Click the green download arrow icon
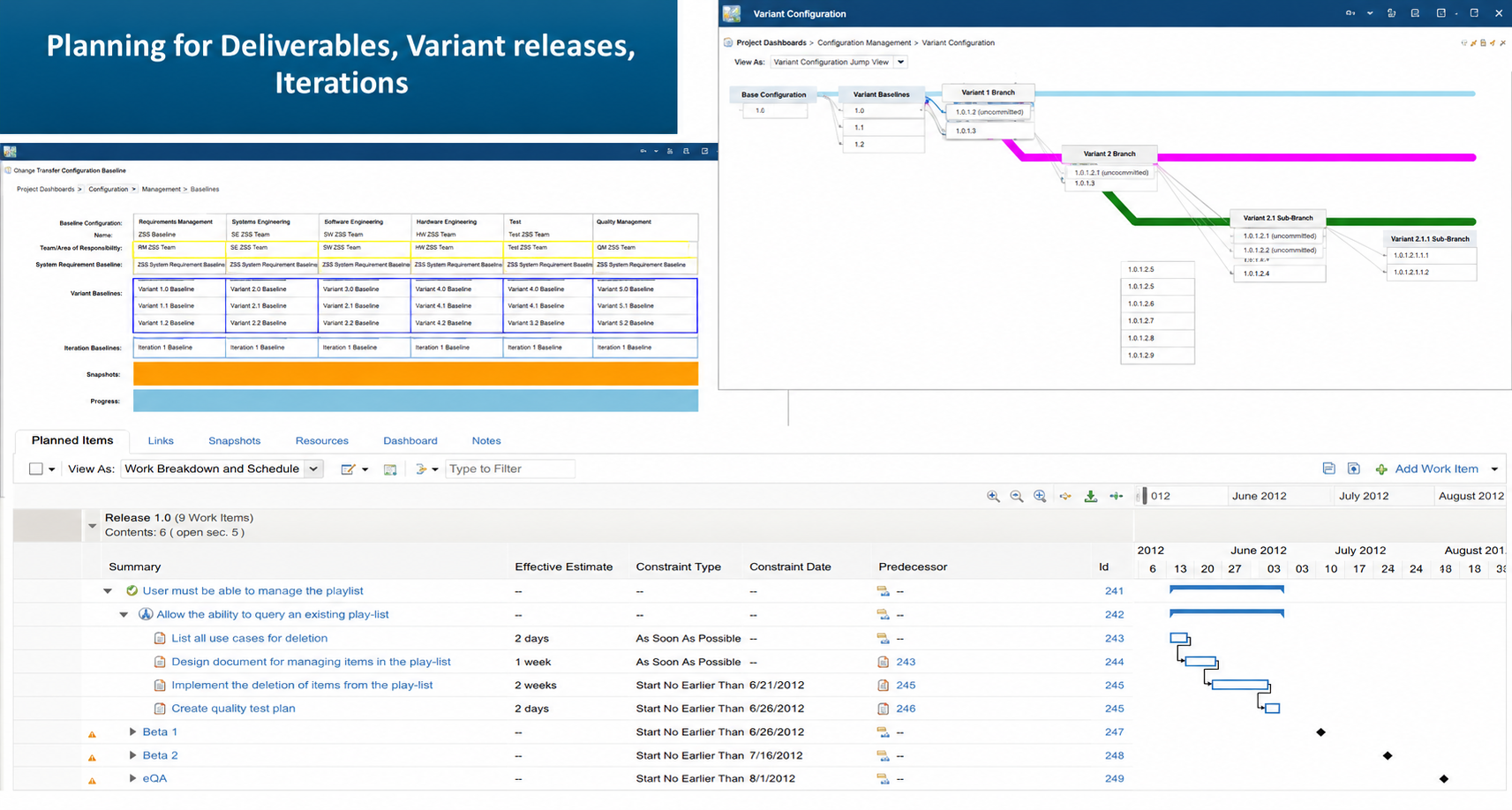The height and width of the screenshot is (810, 1512). point(1091,496)
